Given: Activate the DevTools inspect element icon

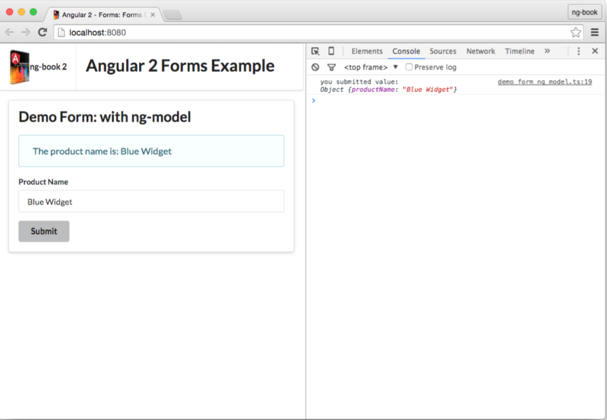Looking at the screenshot, I should (x=316, y=51).
